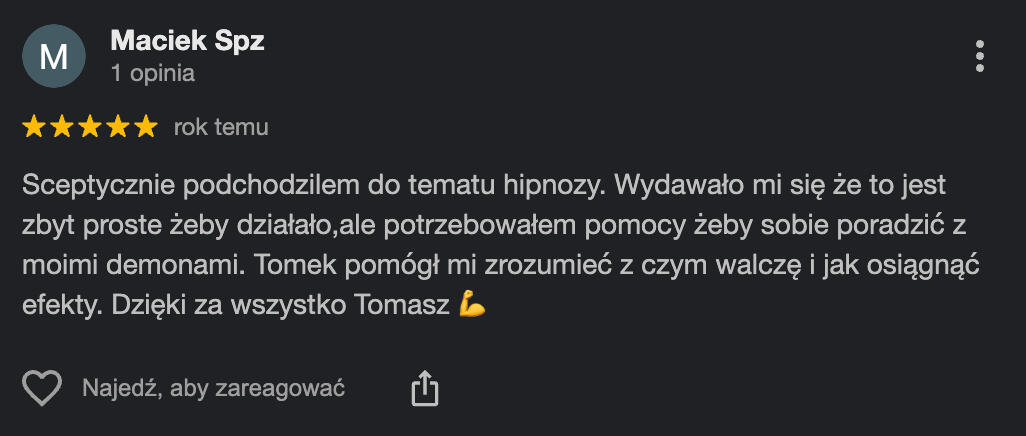Click the first yellow rating star
1026x436 pixels.
click(33, 126)
